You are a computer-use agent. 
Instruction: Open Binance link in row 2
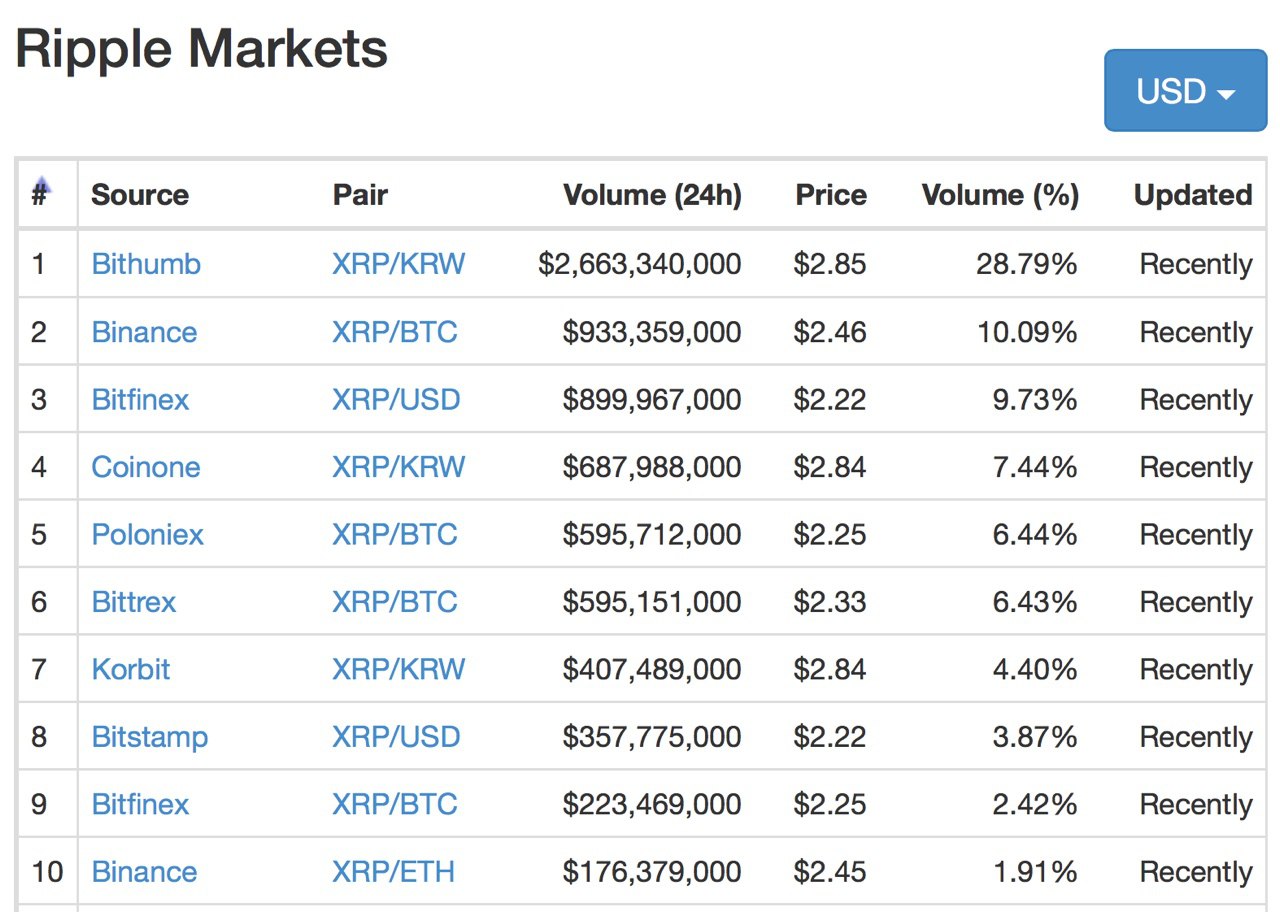(144, 332)
